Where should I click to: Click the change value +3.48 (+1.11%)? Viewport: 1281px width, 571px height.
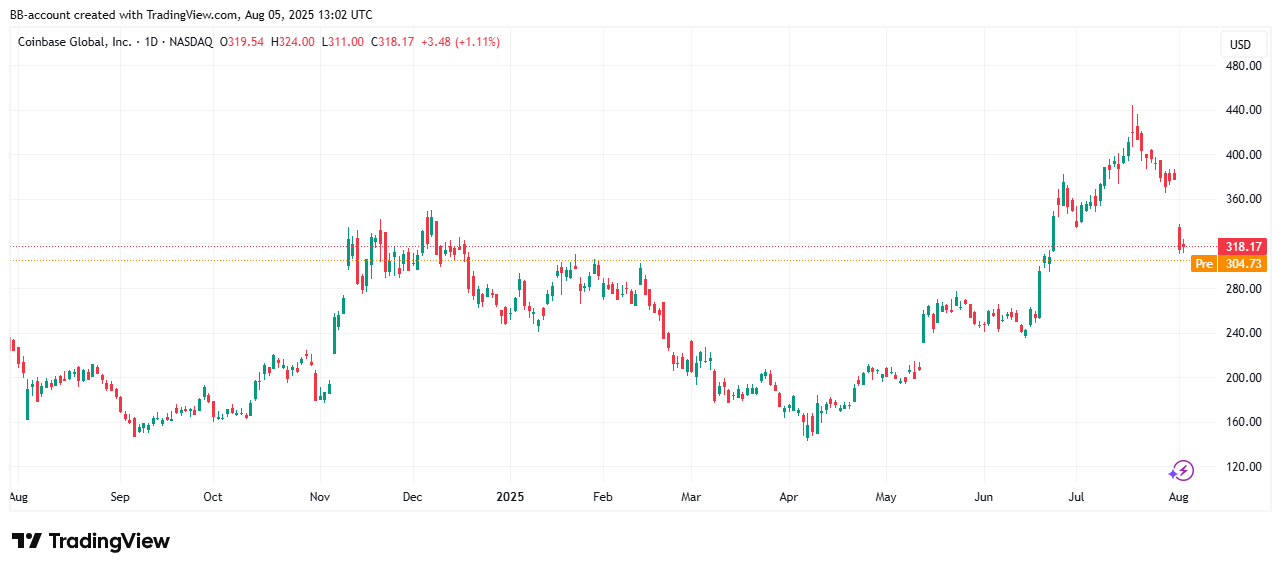pyautogui.click(x=461, y=42)
